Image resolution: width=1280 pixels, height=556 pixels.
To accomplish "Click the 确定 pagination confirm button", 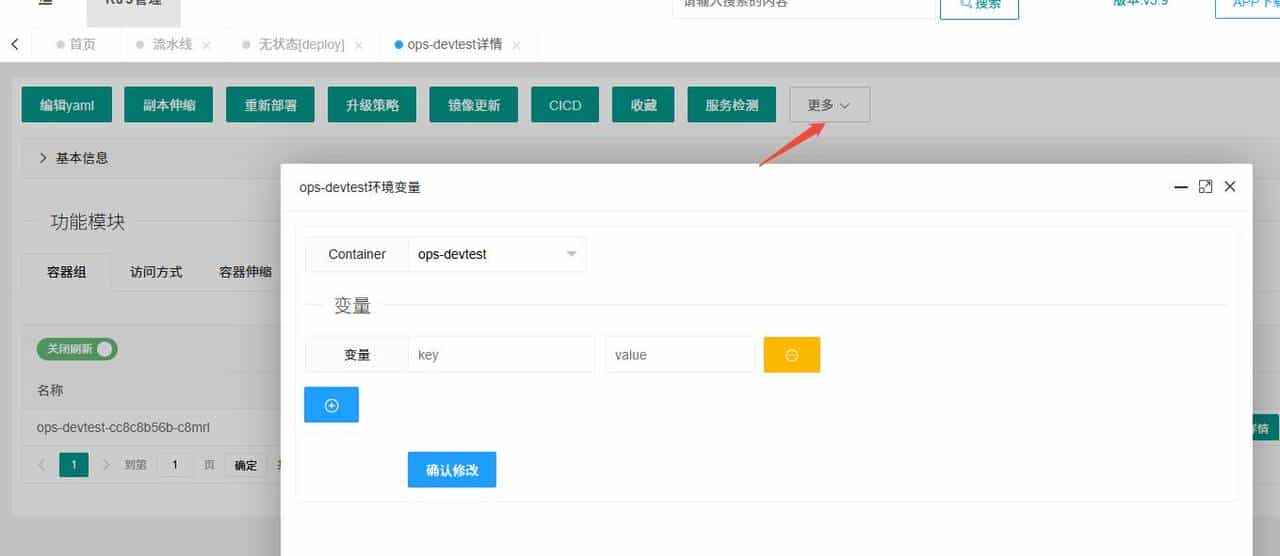I will (246, 465).
